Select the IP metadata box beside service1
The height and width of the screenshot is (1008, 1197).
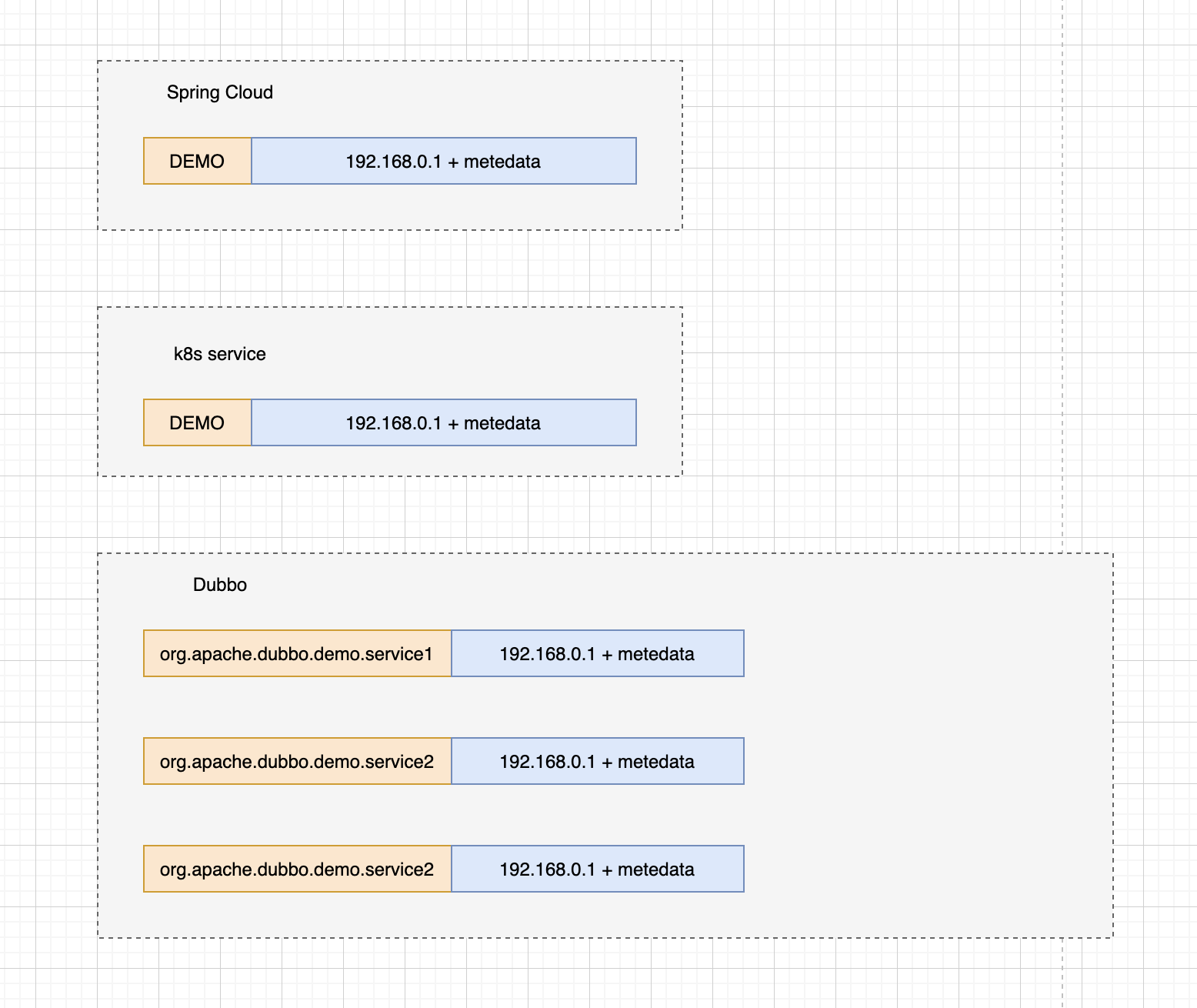click(x=597, y=654)
